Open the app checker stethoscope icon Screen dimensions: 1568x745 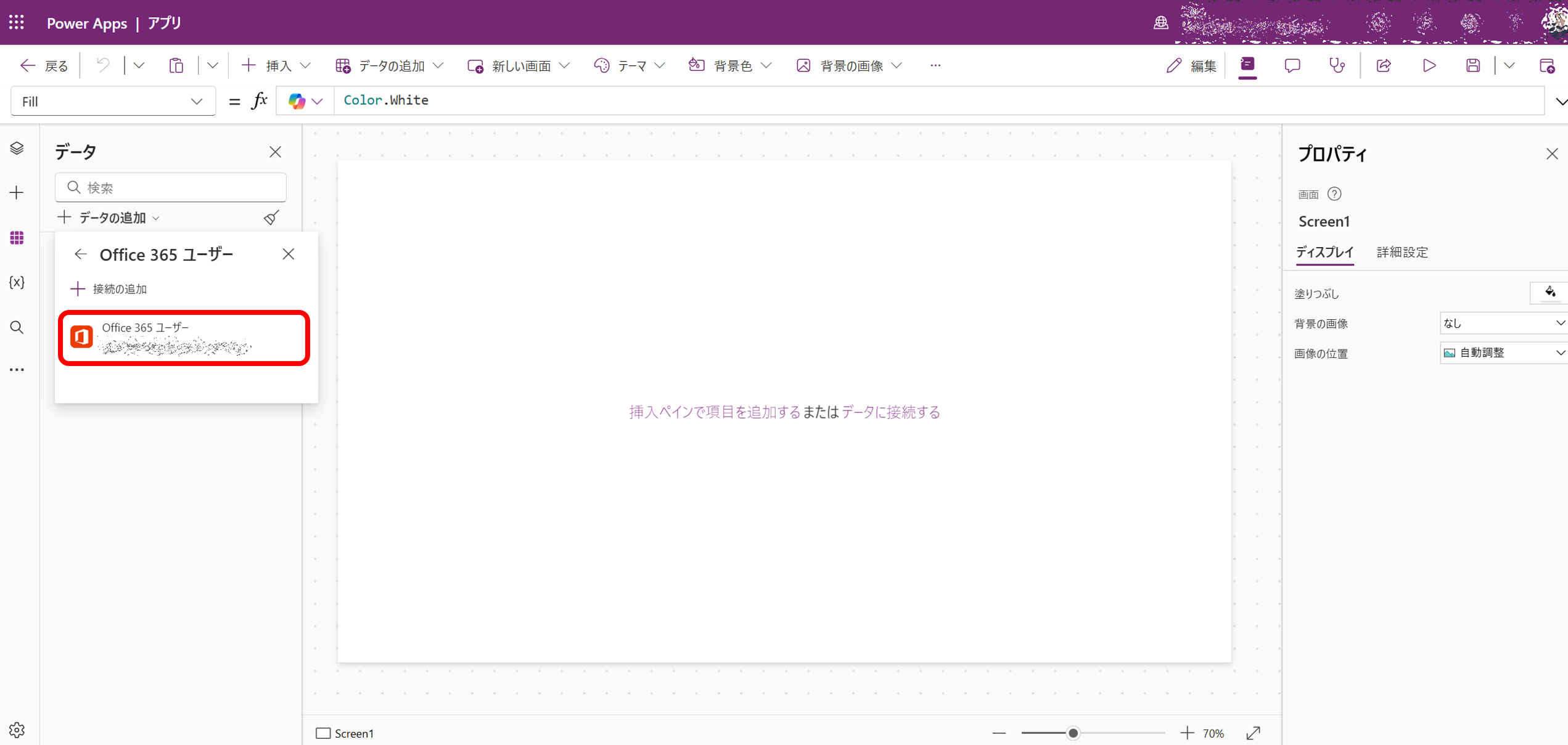coord(1337,65)
